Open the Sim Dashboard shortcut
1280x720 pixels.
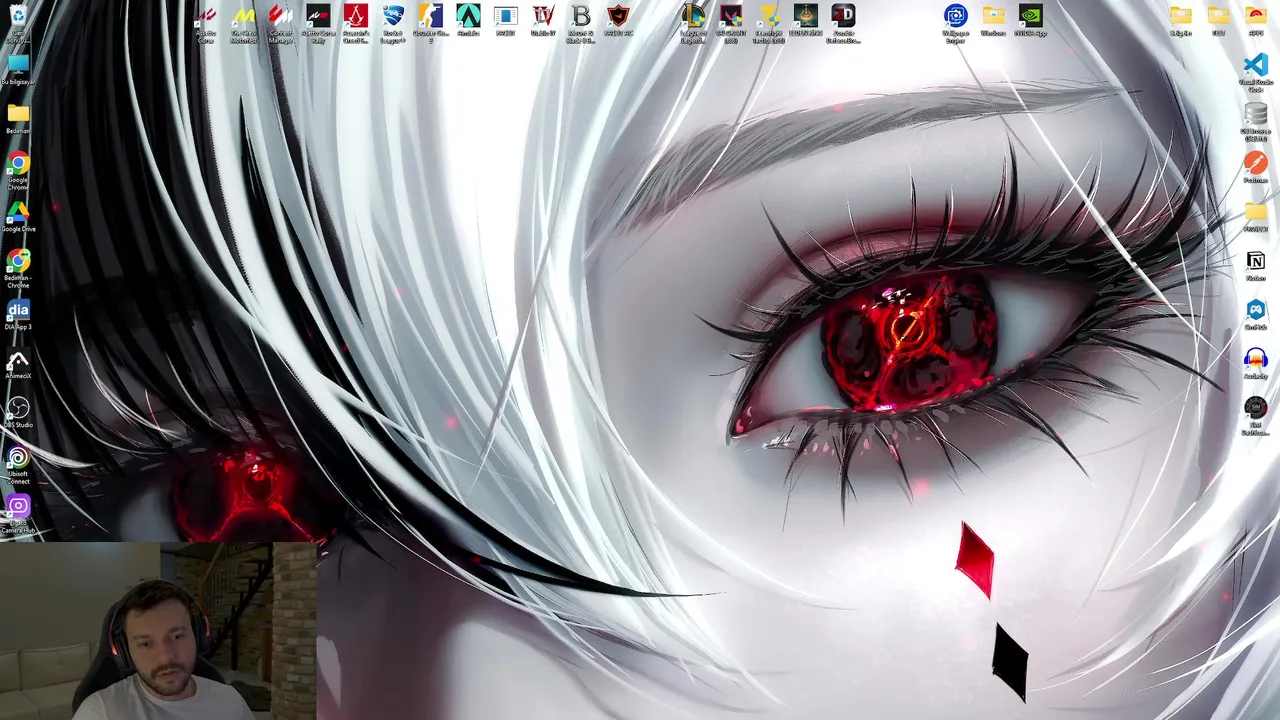(1256, 417)
